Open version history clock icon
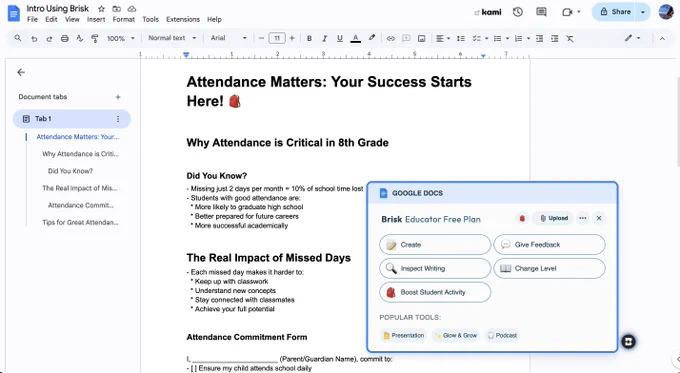 click(x=517, y=12)
